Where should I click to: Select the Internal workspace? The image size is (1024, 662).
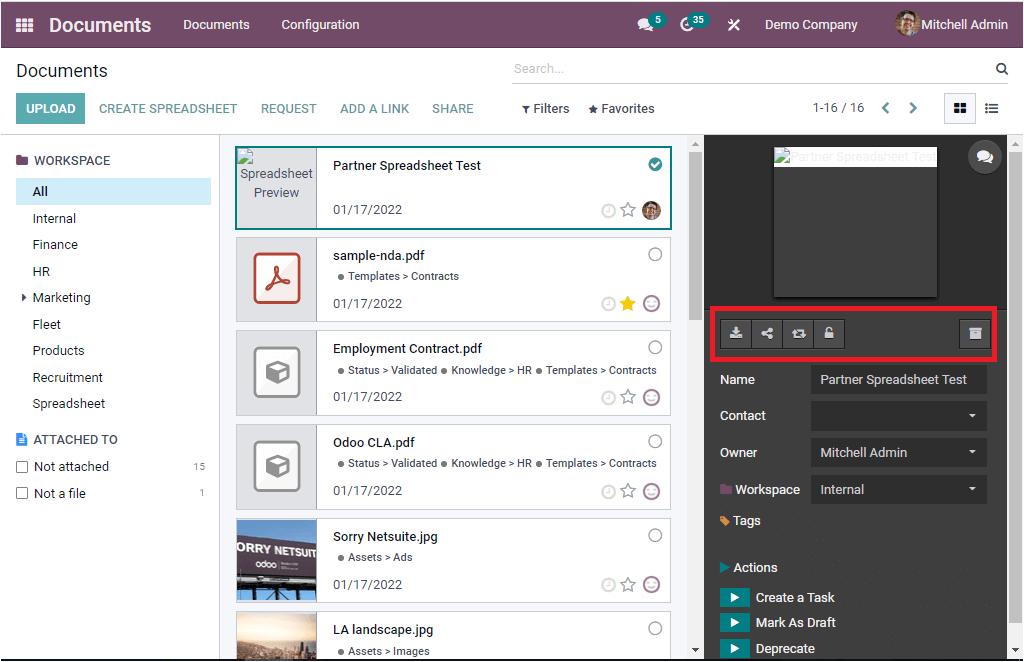(54, 219)
